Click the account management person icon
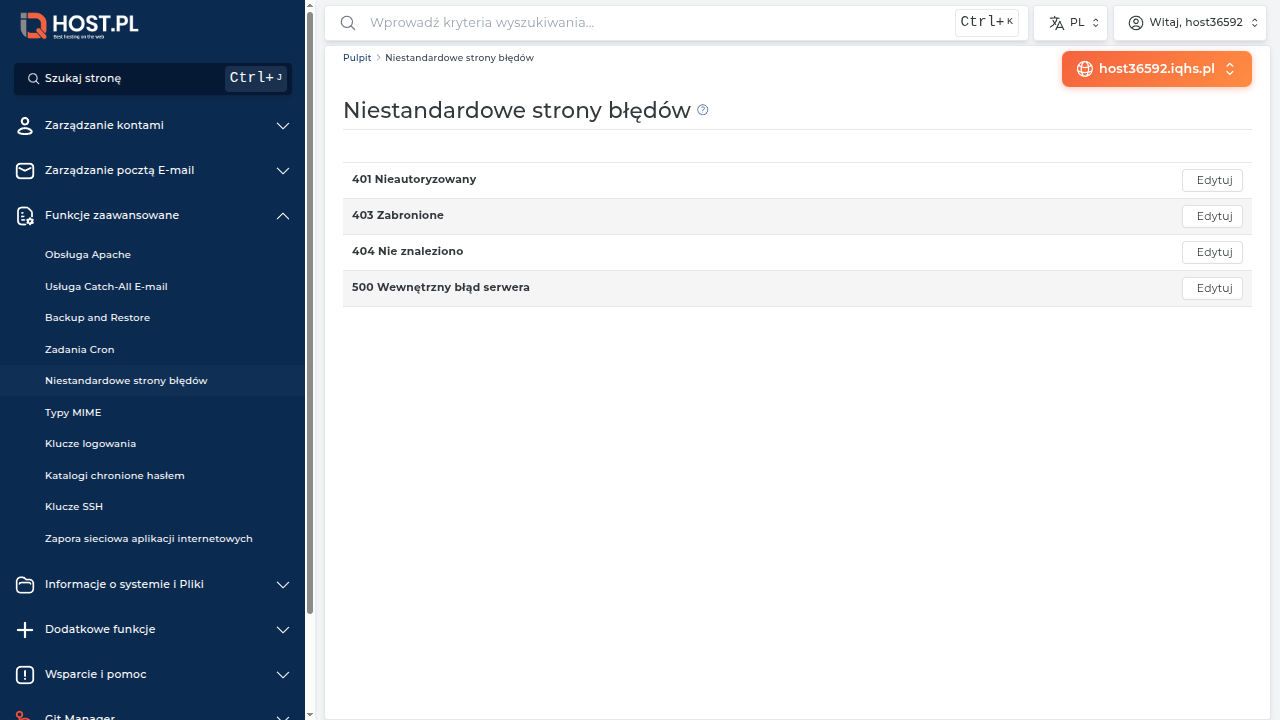The image size is (1280, 720). click(25, 126)
